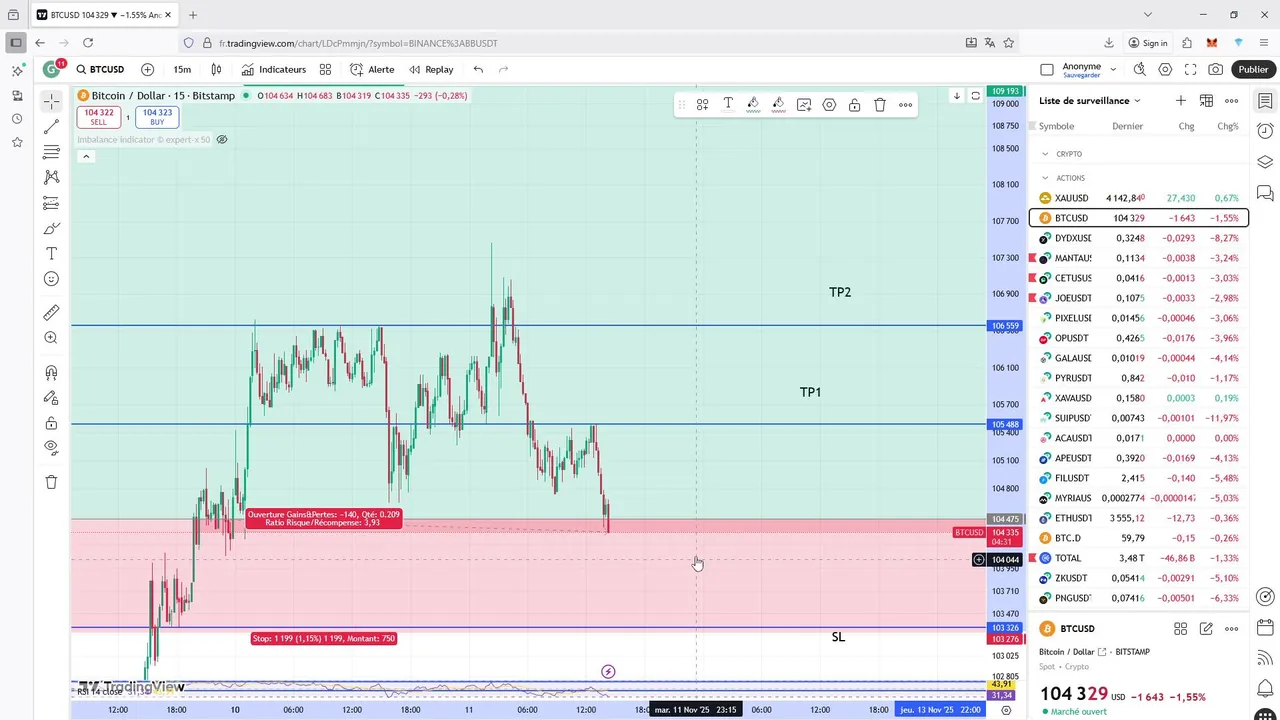The width and height of the screenshot is (1280, 720).
Task: Open the Alerts panel clock icon on right sidebar
Action: click(1265, 131)
